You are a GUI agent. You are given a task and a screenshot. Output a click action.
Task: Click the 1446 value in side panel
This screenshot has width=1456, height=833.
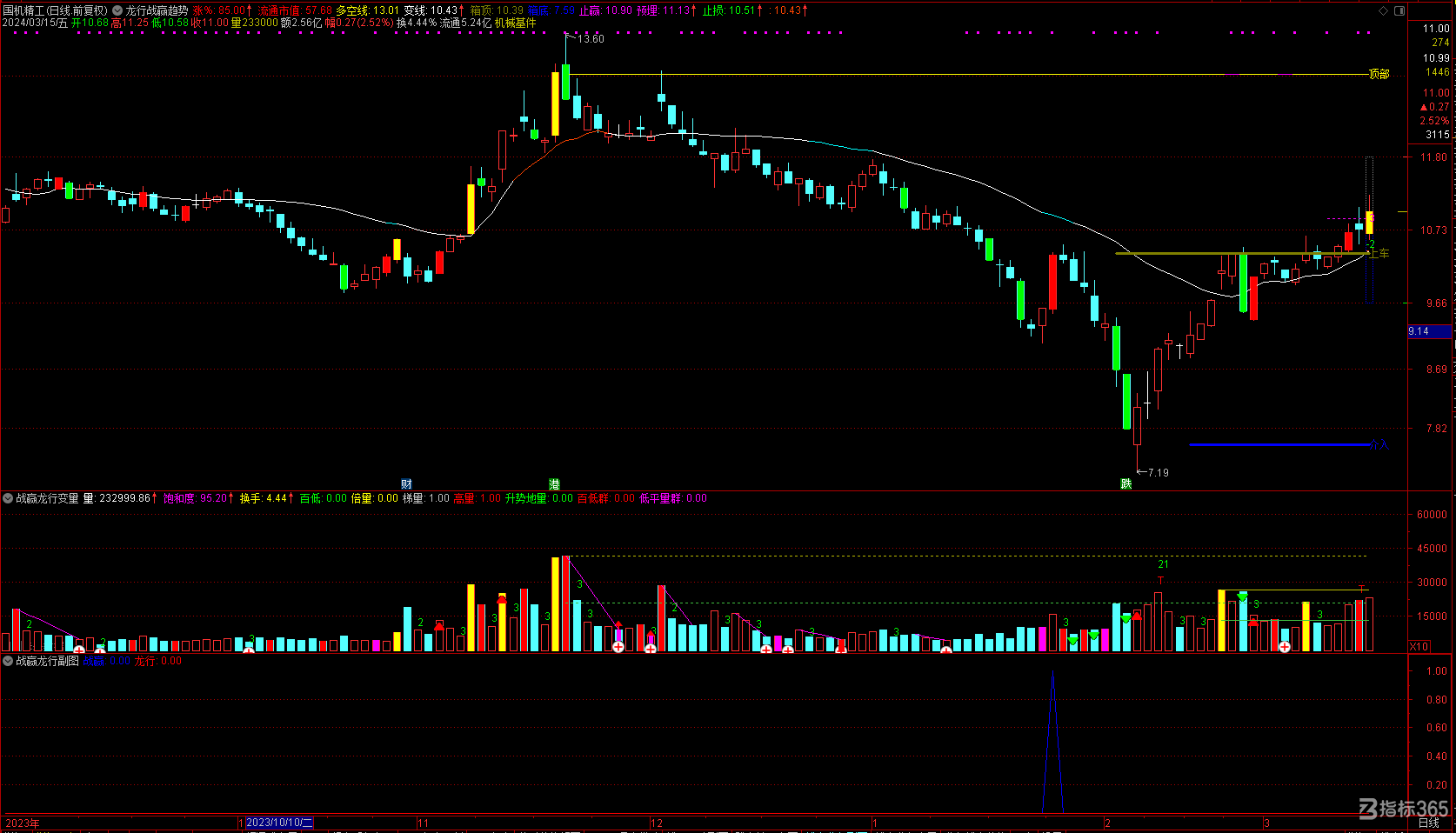coord(1438,72)
